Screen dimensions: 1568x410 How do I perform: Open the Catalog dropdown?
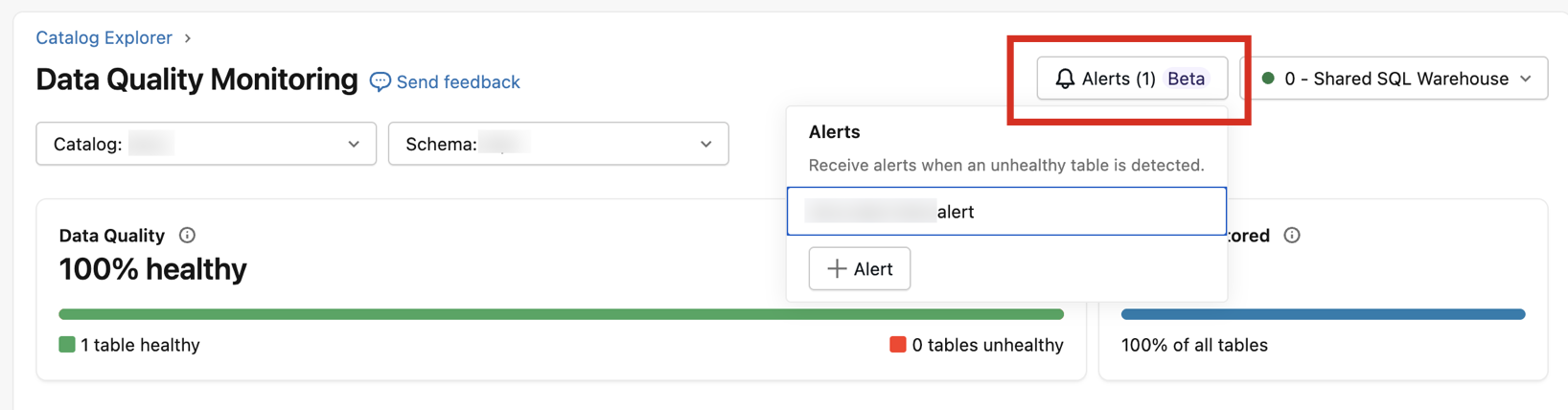tap(206, 144)
